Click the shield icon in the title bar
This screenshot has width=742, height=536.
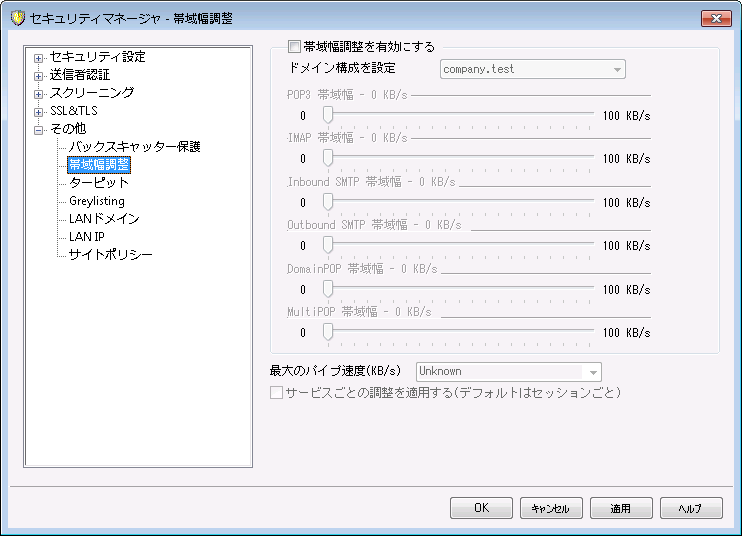click(x=17, y=18)
